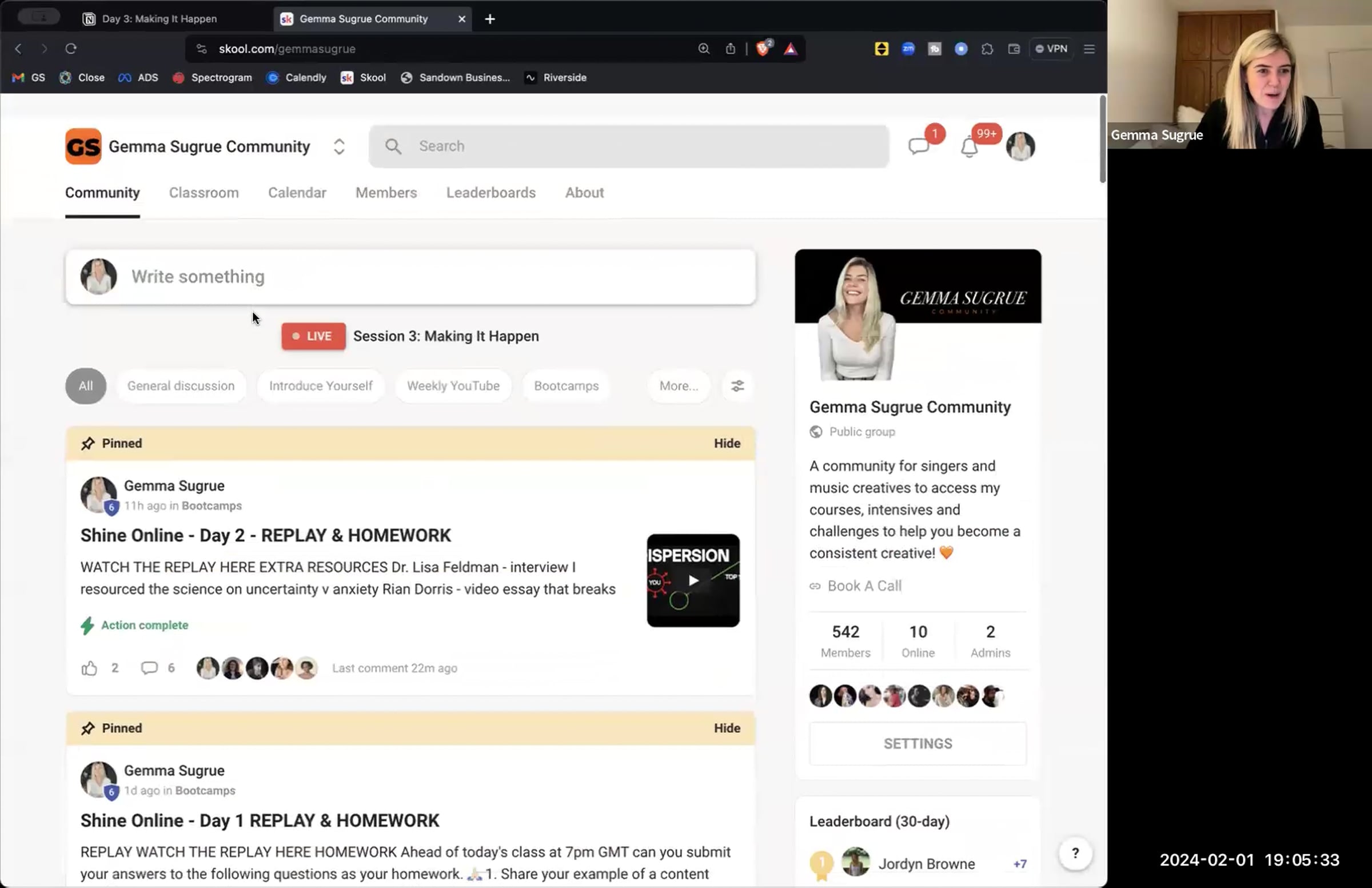The image size is (1372, 888).
Task: Open the Book A Call link
Action: point(864,586)
